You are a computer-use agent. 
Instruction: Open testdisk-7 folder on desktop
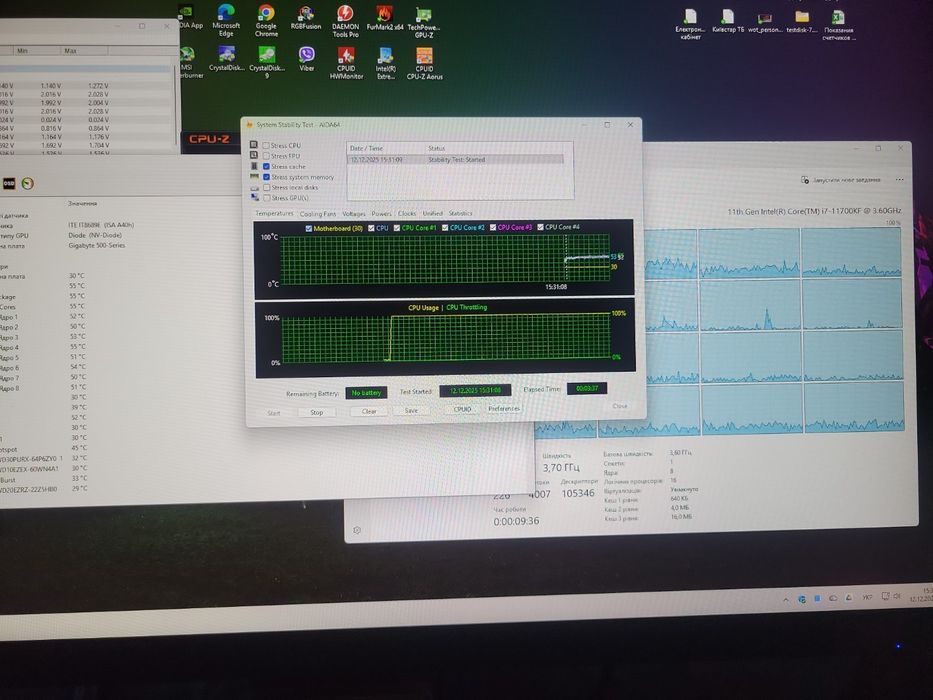(801, 21)
